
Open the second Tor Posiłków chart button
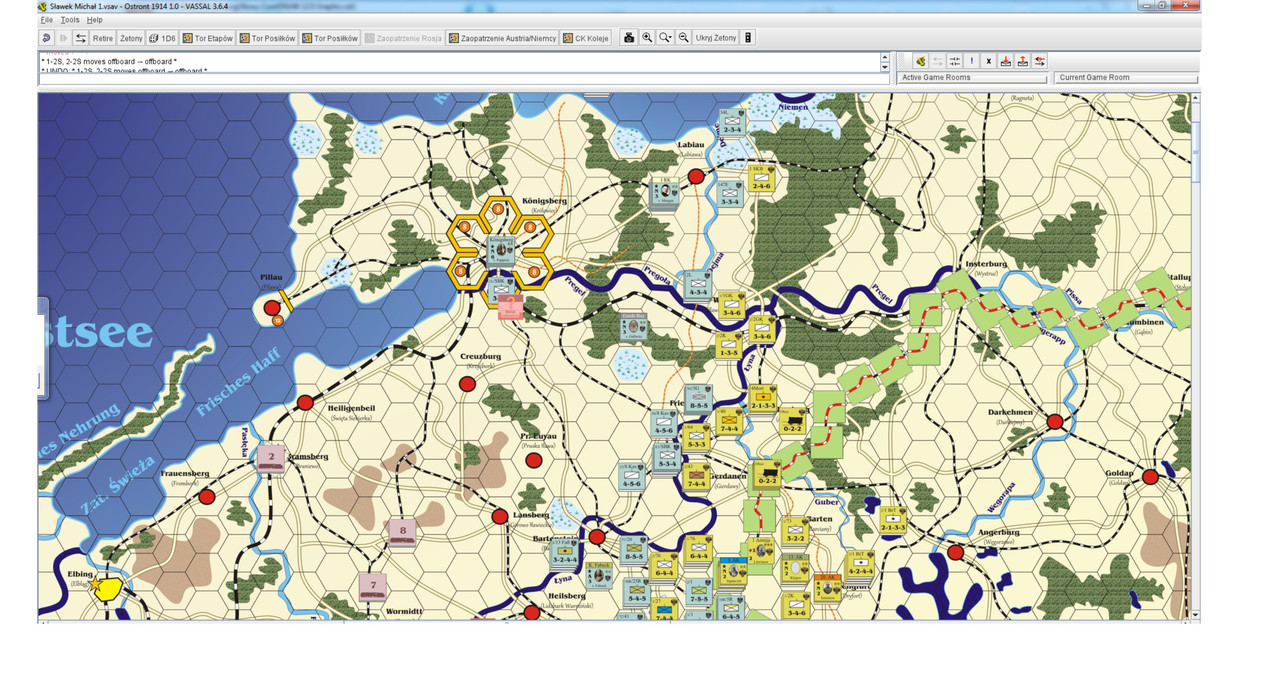pyautogui.click(x=267, y=38)
